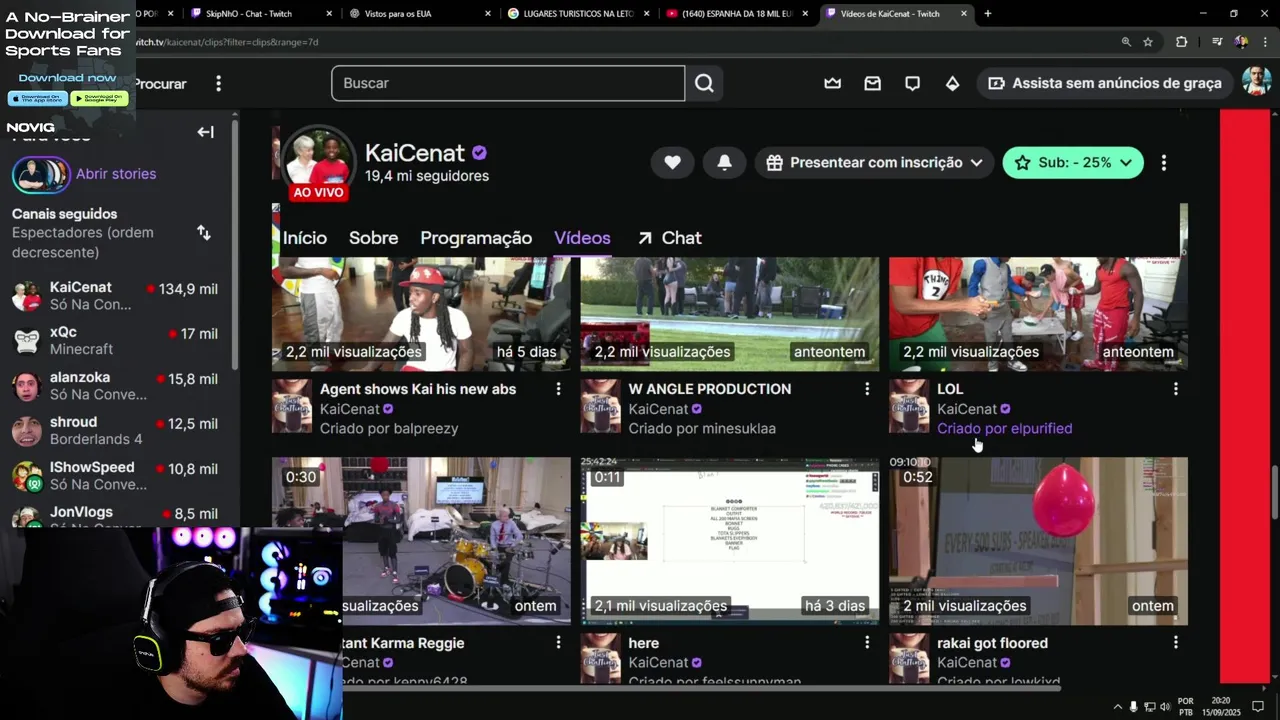
Task: Collapse the followed channels sidebar
Action: coord(205,132)
